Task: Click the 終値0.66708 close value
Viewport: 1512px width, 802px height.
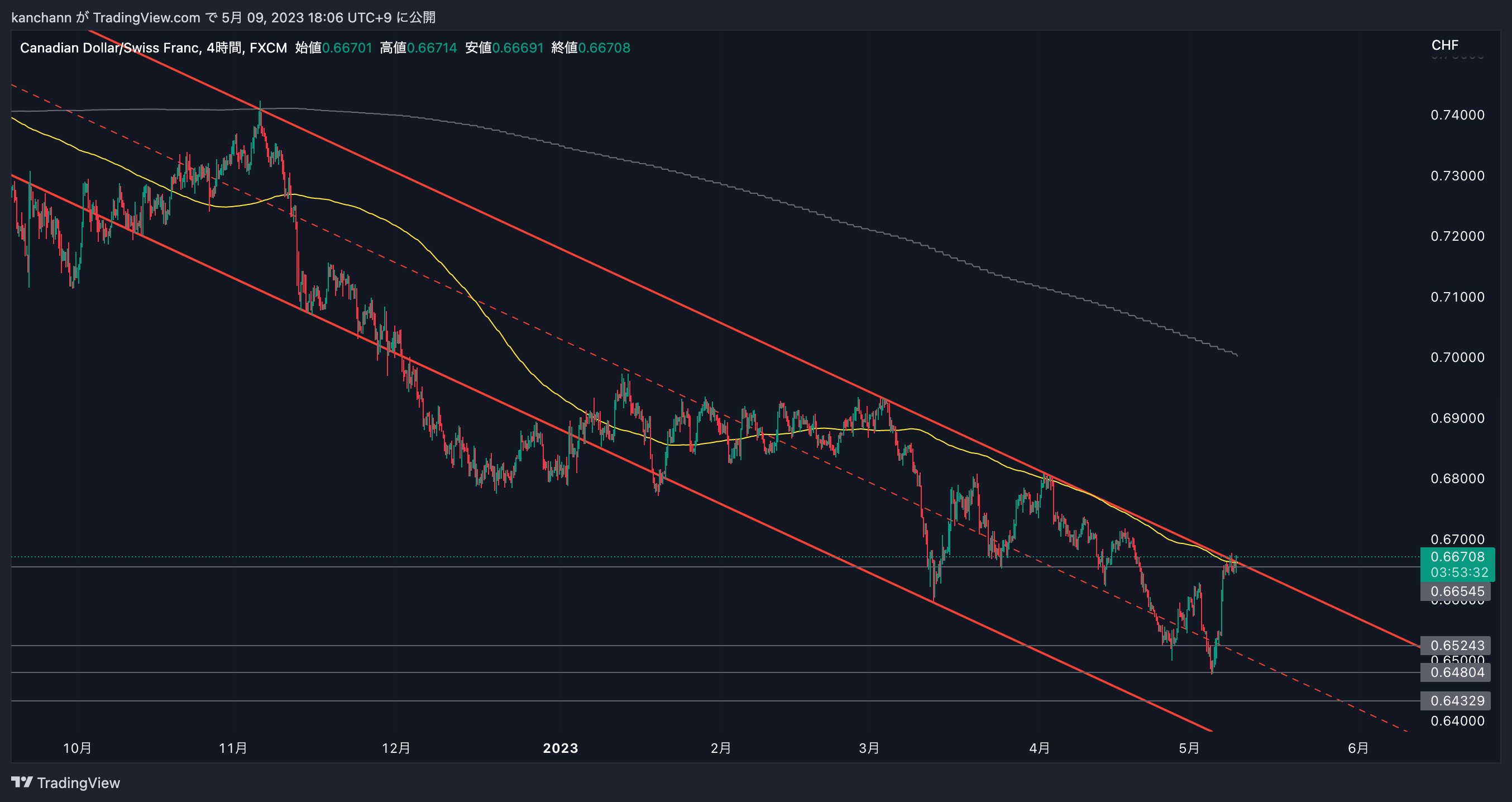Action: pos(591,47)
